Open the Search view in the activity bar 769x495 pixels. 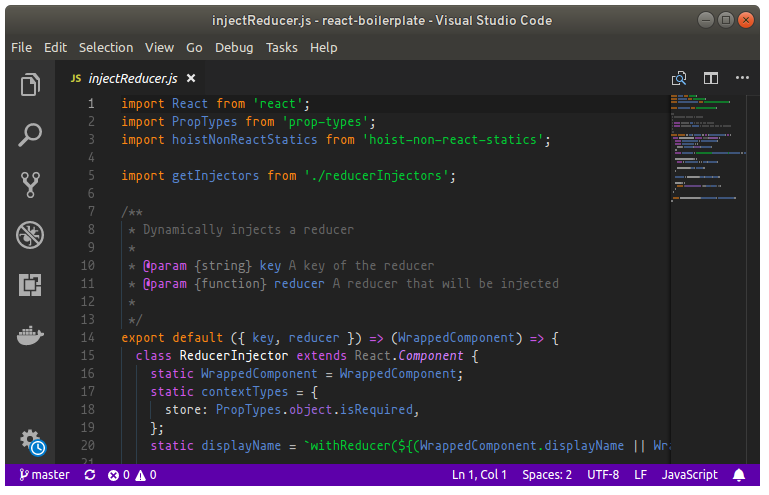(30, 134)
